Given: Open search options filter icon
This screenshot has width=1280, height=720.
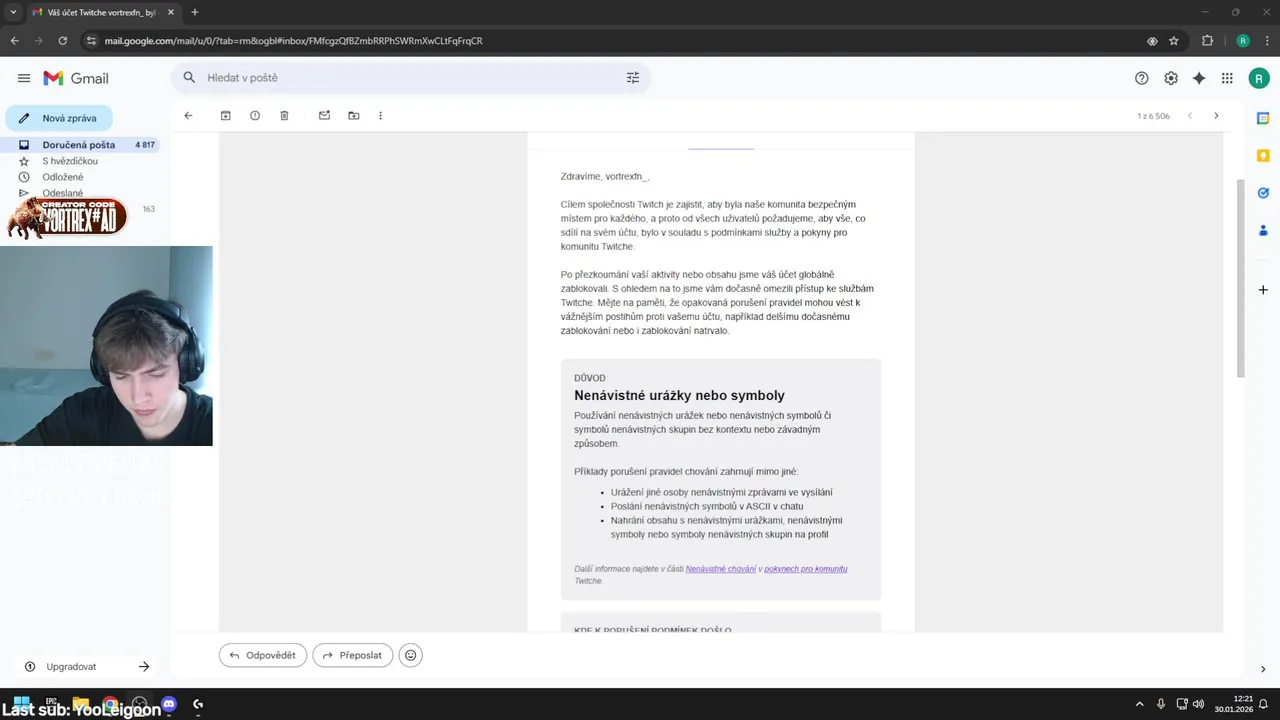Looking at the screenshot, I should coord(633,78).
